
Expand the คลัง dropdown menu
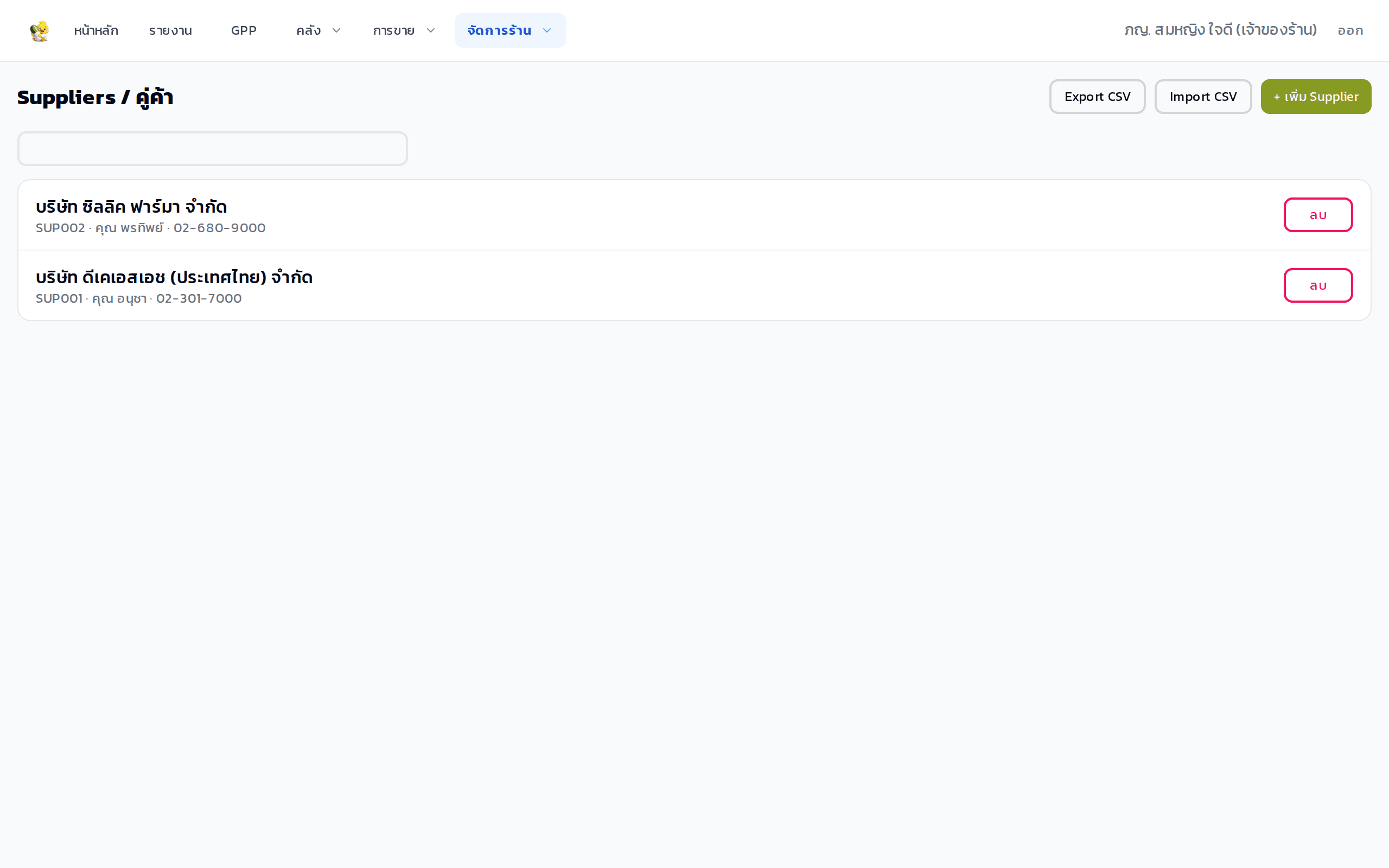coord(318,30)
